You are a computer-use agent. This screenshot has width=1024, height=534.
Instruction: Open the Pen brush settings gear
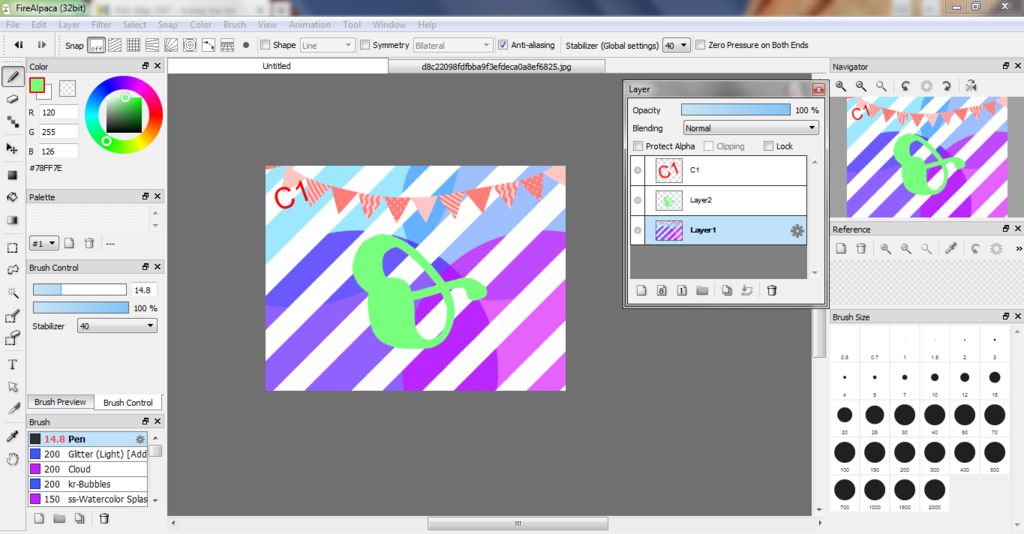[x=140, y=439]
